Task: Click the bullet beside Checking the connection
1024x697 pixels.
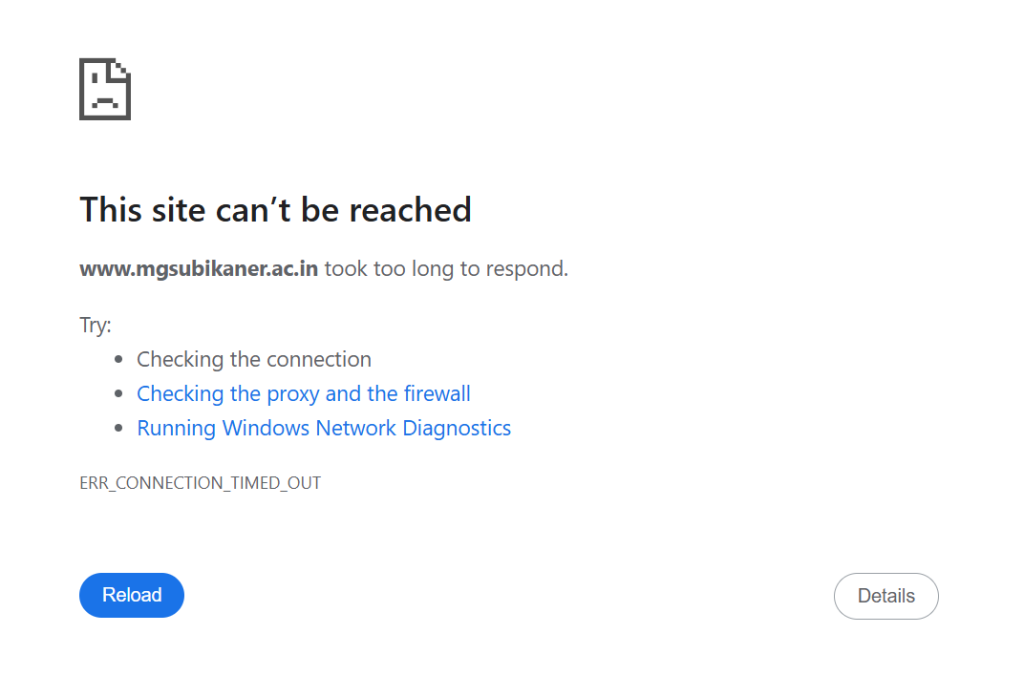Action: click(121, 359)
